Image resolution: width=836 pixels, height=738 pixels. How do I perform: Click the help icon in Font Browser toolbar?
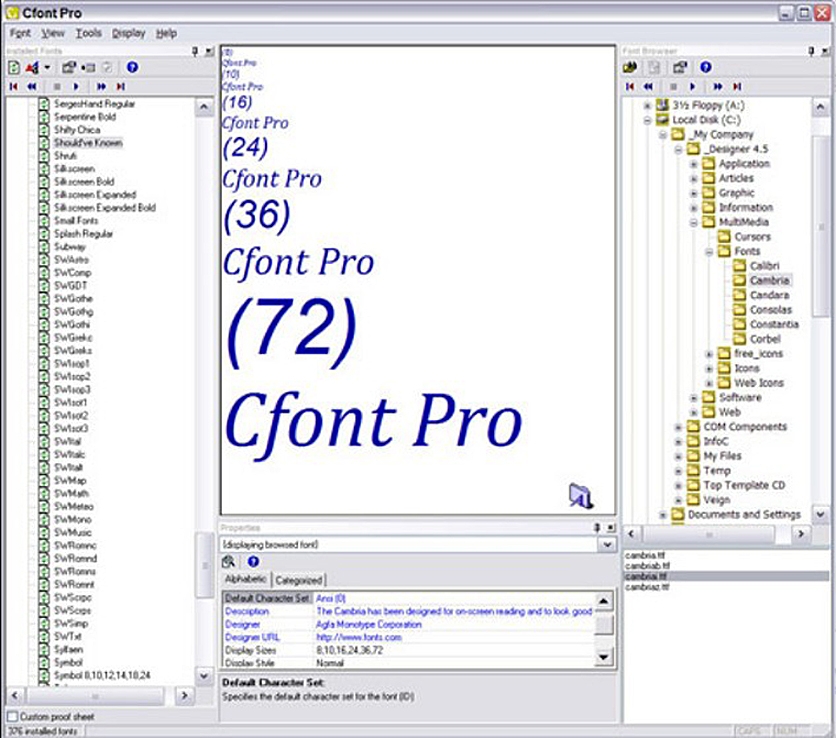tap(706, 67)
